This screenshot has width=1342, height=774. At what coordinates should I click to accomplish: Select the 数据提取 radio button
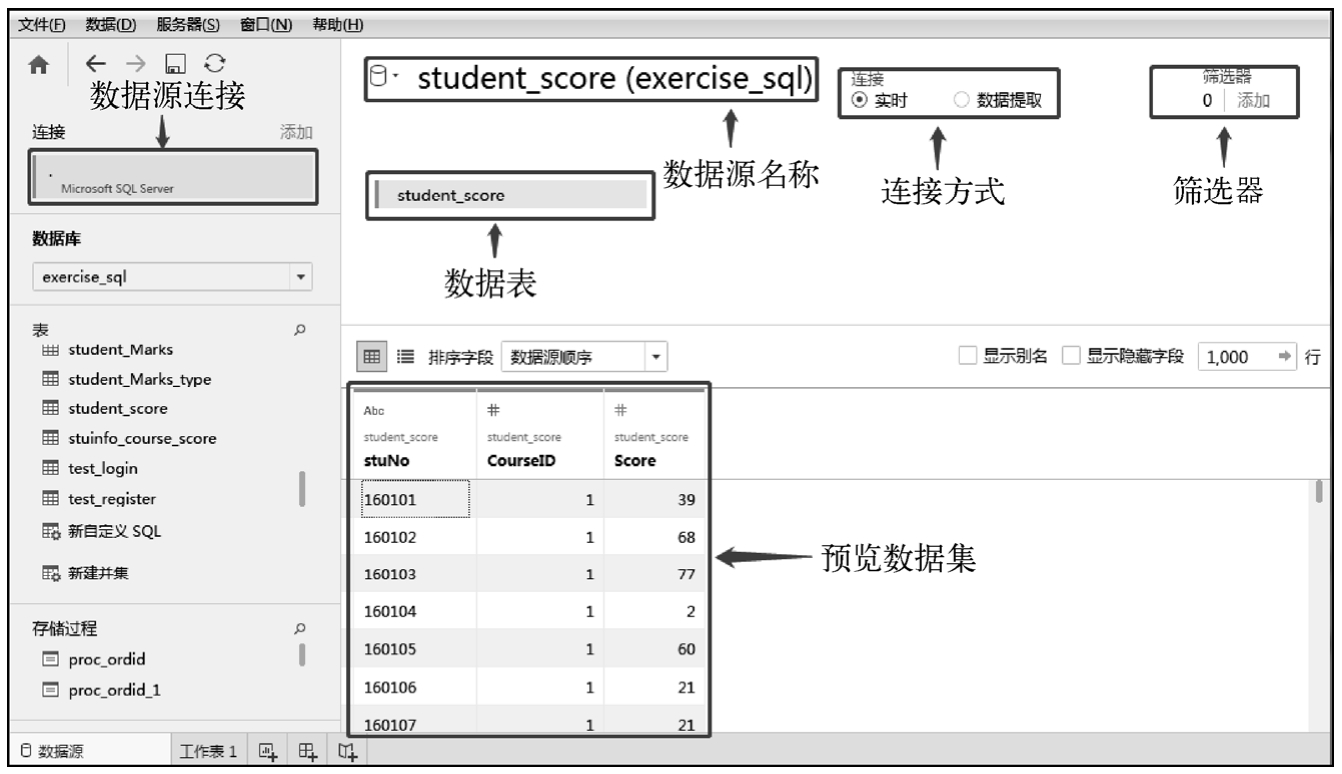click(x=961, y=100)
